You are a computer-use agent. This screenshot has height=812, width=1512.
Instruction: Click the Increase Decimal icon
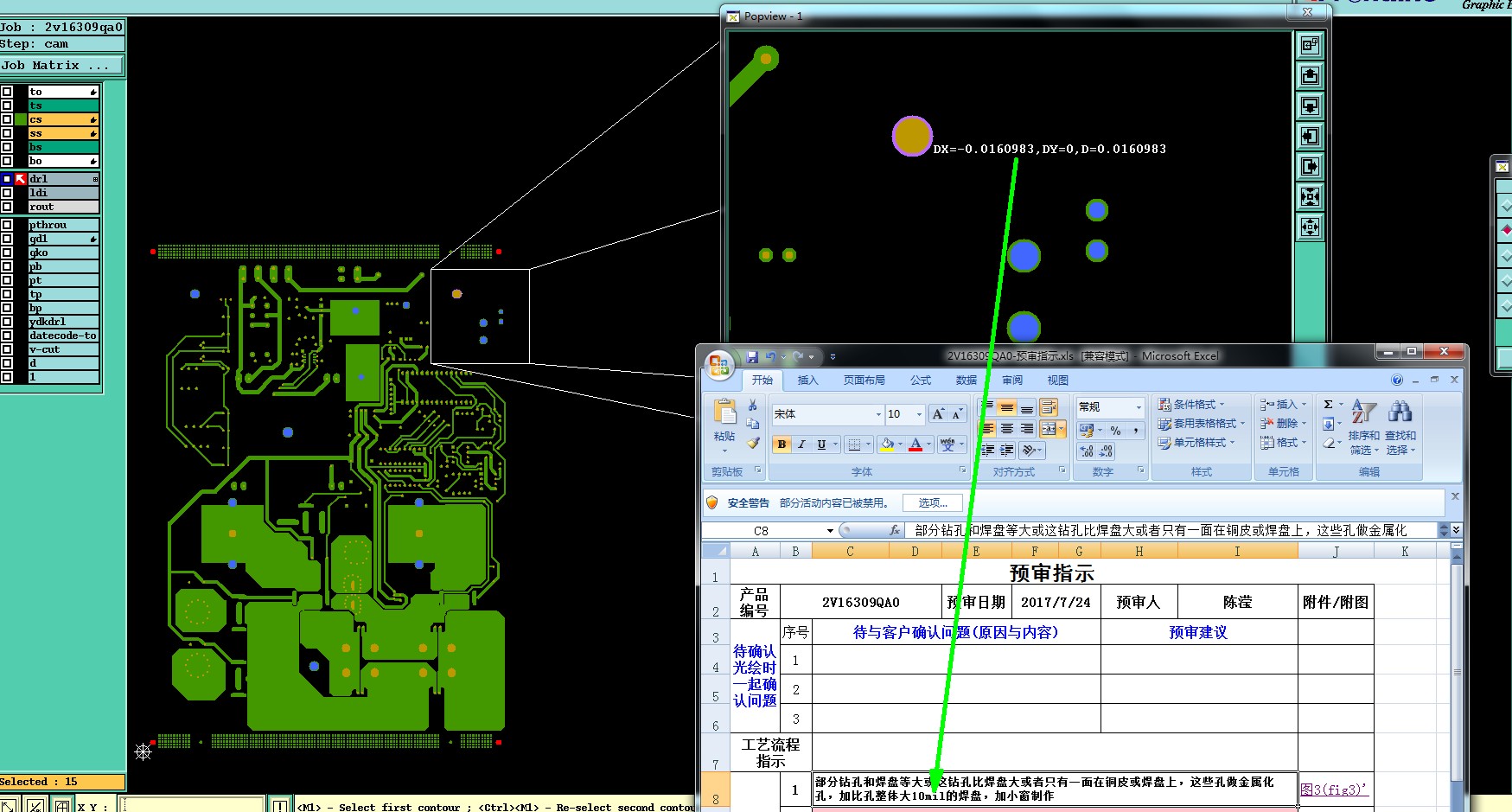click(1088, 451)
